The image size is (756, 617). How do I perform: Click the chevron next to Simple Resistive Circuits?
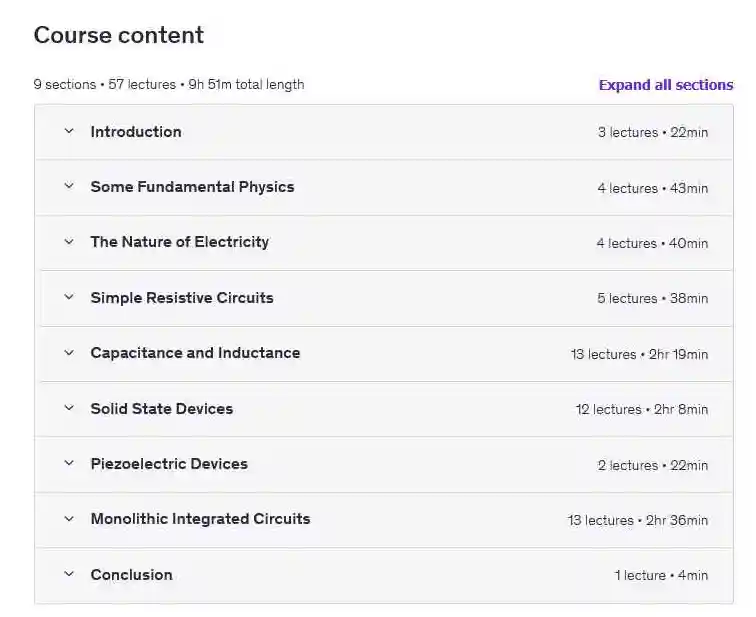(69, 297)
